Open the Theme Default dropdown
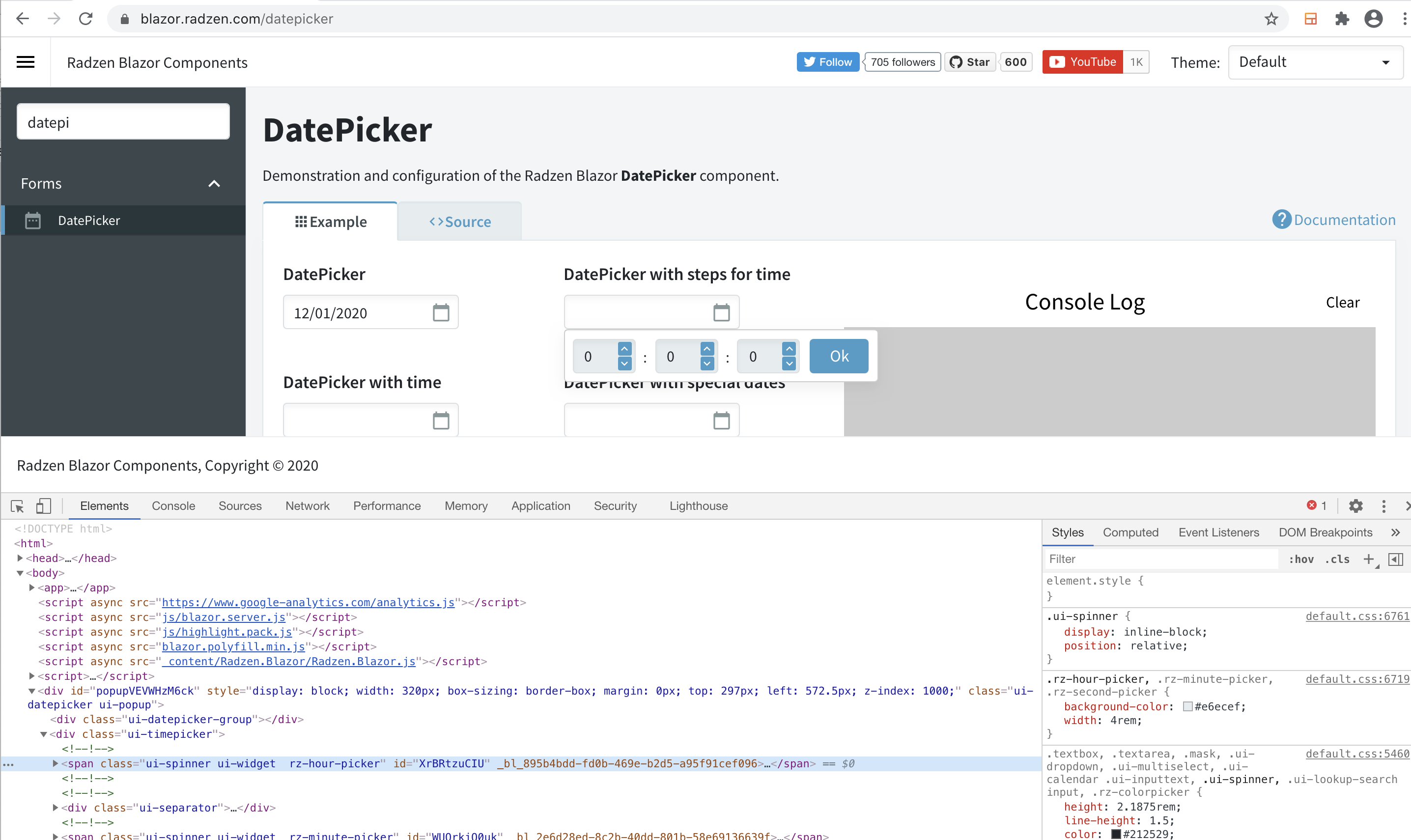The width and height of the screenshot is (1411, 840). point(1315,62)
